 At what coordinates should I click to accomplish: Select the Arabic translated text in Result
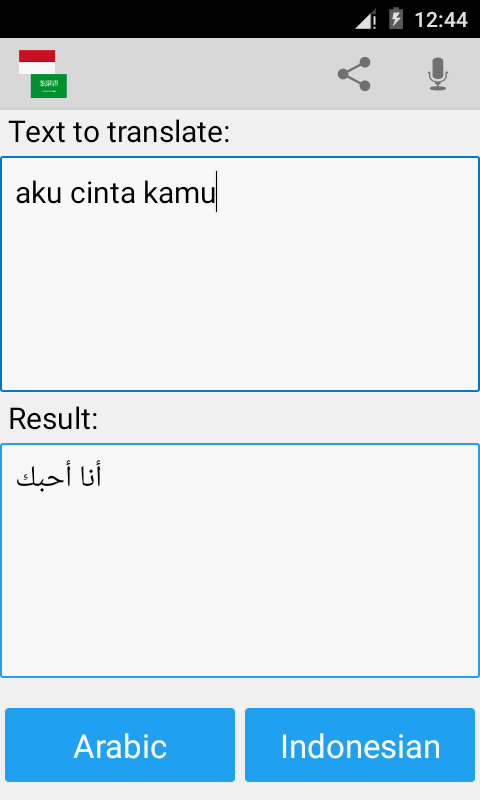click(x=59, y=476)
